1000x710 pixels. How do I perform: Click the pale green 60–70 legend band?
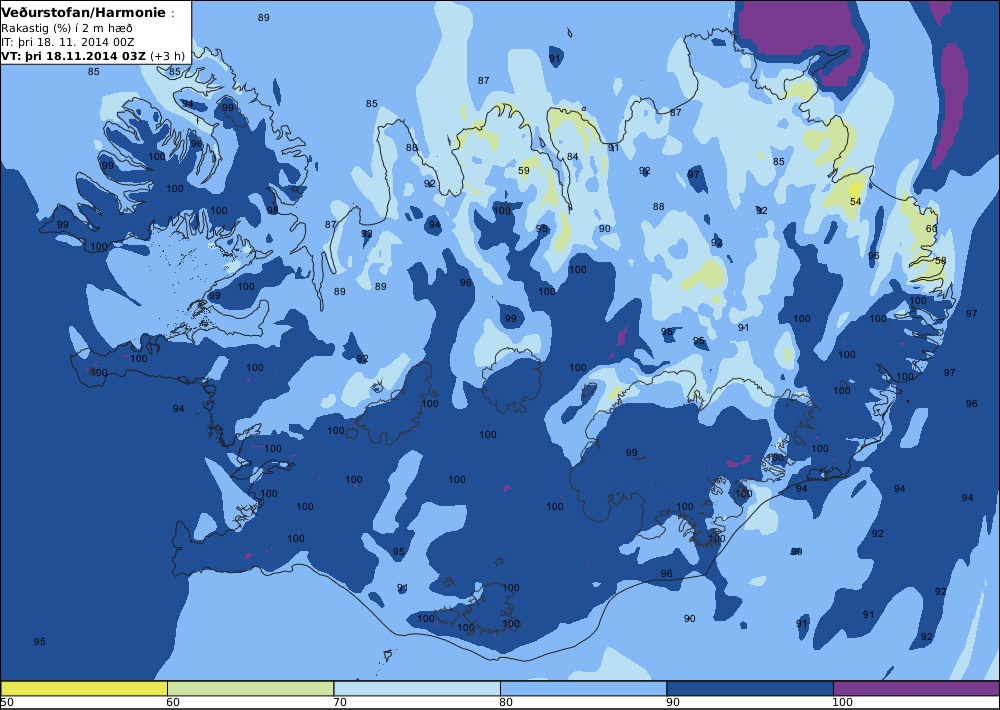[250, 688]
